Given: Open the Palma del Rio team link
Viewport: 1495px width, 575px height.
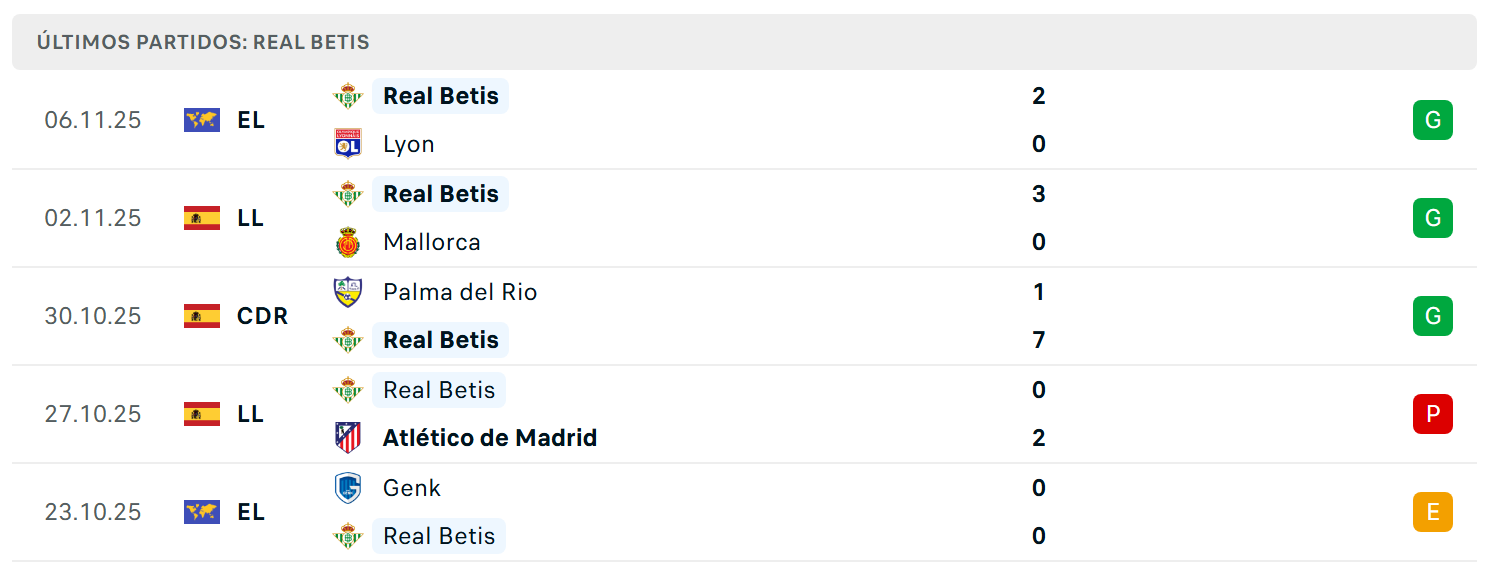Looking at the screenshot, I should [x=460, y=292].
